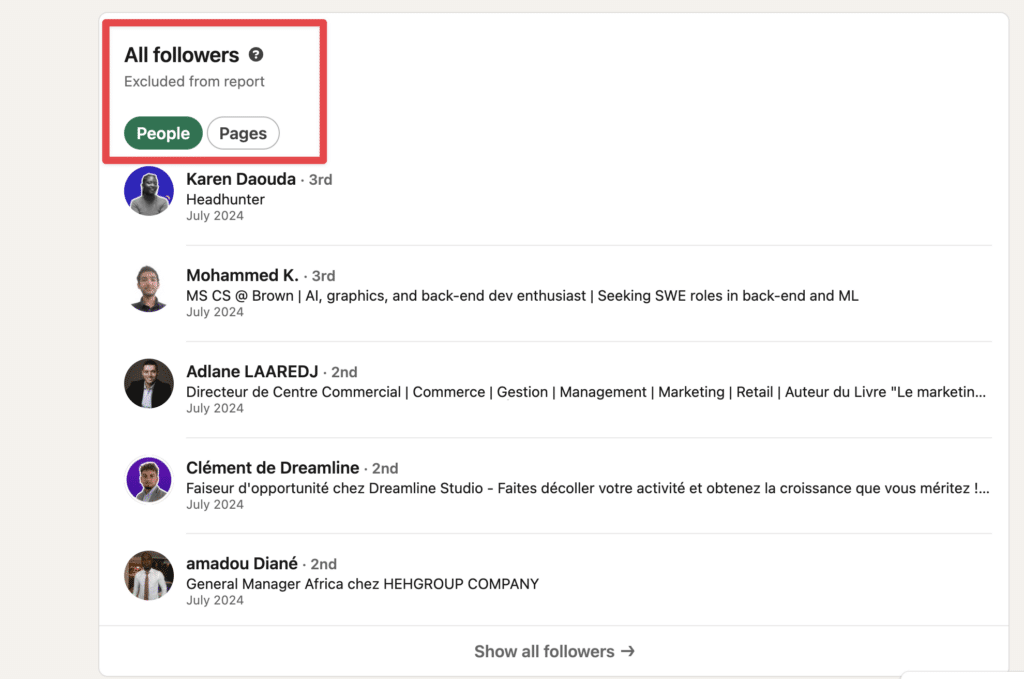Switch to the Pages filter pill
The height and width of the screenshot is (679, 1024).
pos(243,133)
